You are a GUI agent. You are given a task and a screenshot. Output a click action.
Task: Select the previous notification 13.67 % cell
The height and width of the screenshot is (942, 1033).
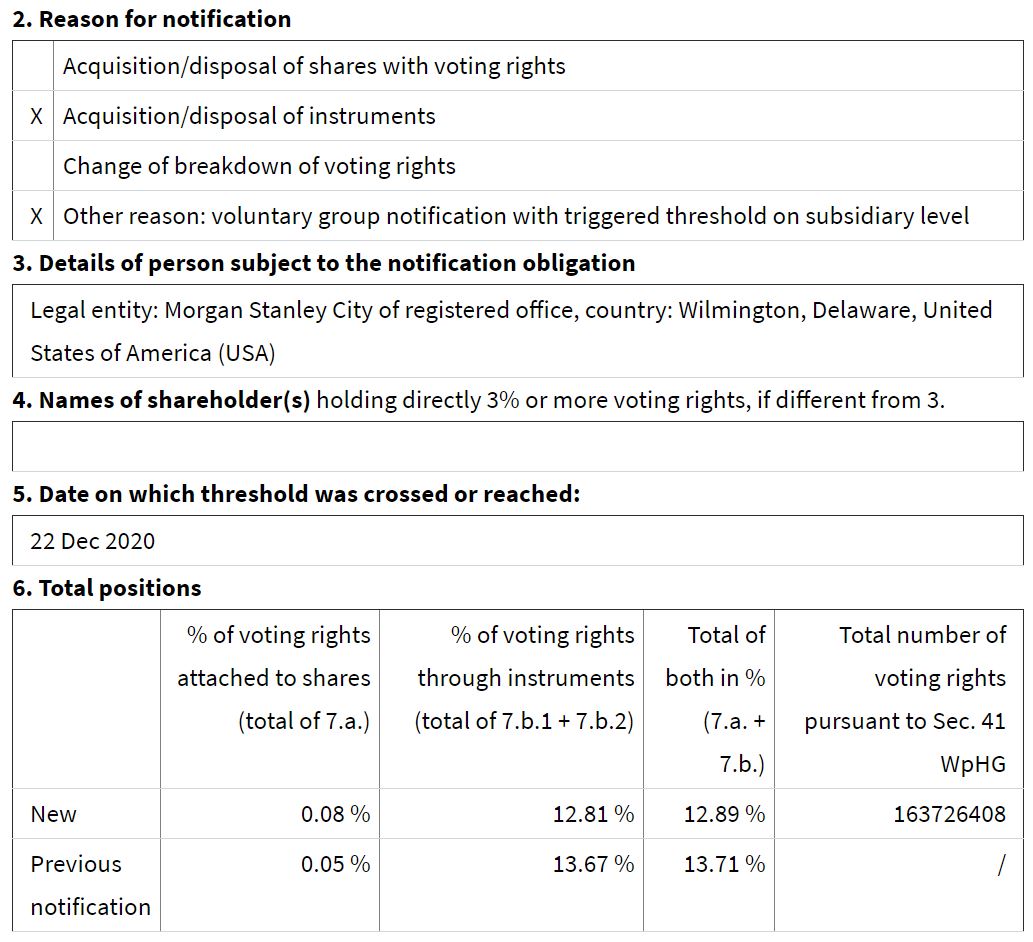[x=593, y=864]
